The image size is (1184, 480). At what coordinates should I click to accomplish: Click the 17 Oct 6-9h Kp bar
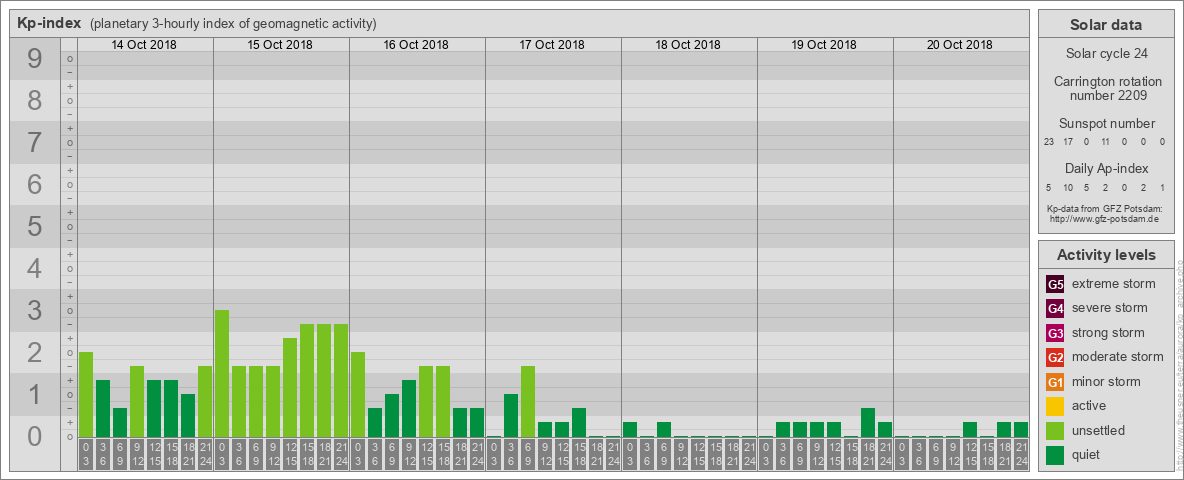pyautogui.click(x=528, y=402)
